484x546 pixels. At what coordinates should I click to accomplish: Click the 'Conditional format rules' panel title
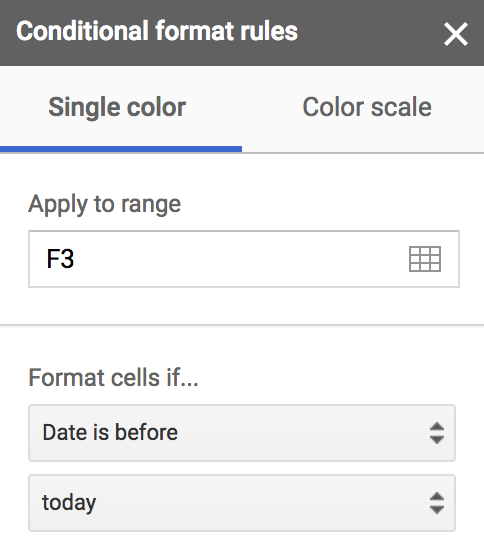point(157,31)
